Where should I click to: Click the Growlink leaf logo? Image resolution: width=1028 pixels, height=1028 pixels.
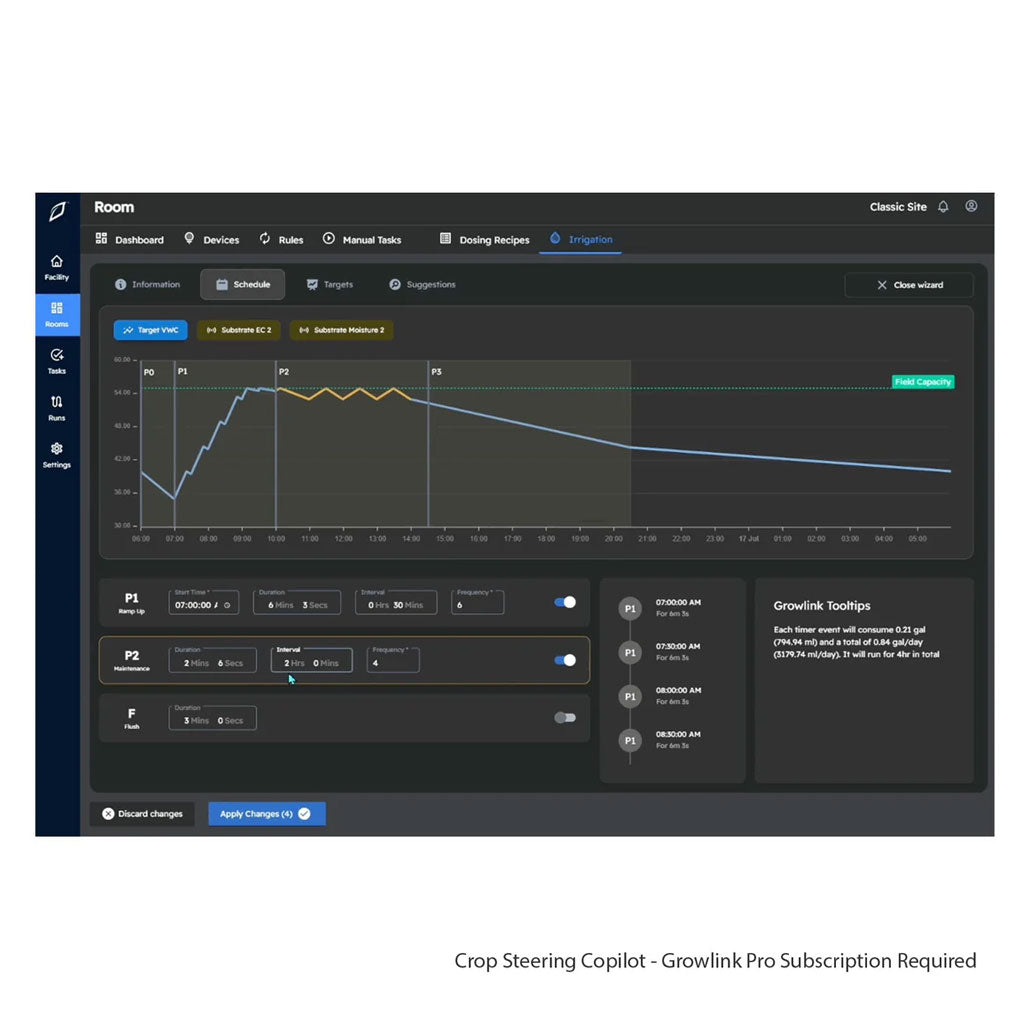(x=57, y=212)
